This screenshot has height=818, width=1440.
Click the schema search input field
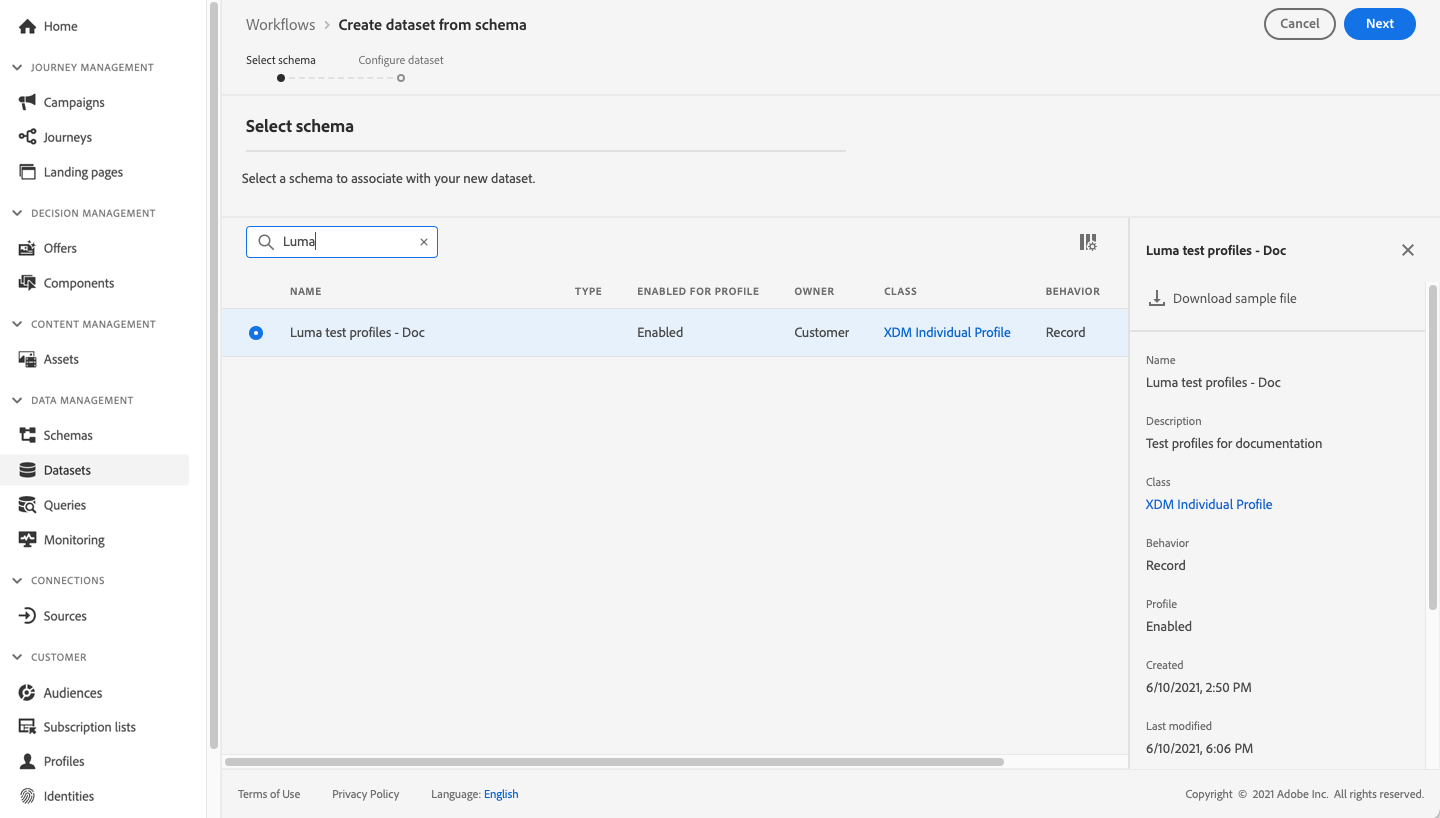[342, 242]
